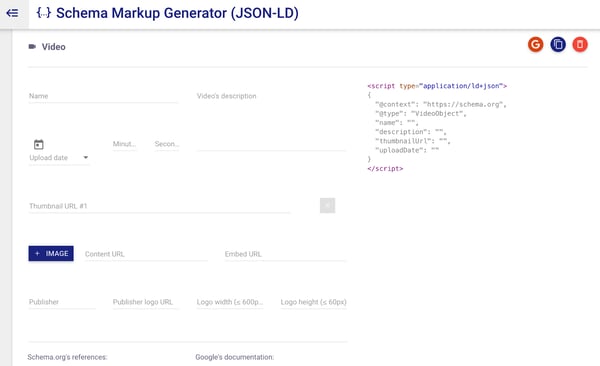
Task: Select the Logo width field
Action: [230, 302]
